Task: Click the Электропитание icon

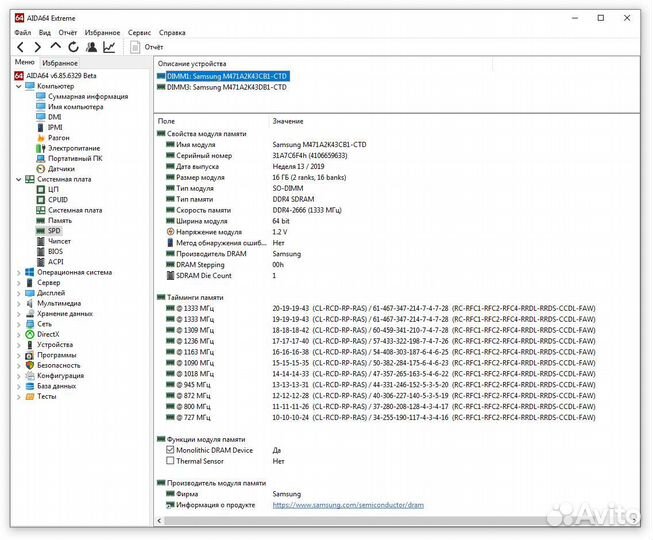Action: [x=40, y=148]
